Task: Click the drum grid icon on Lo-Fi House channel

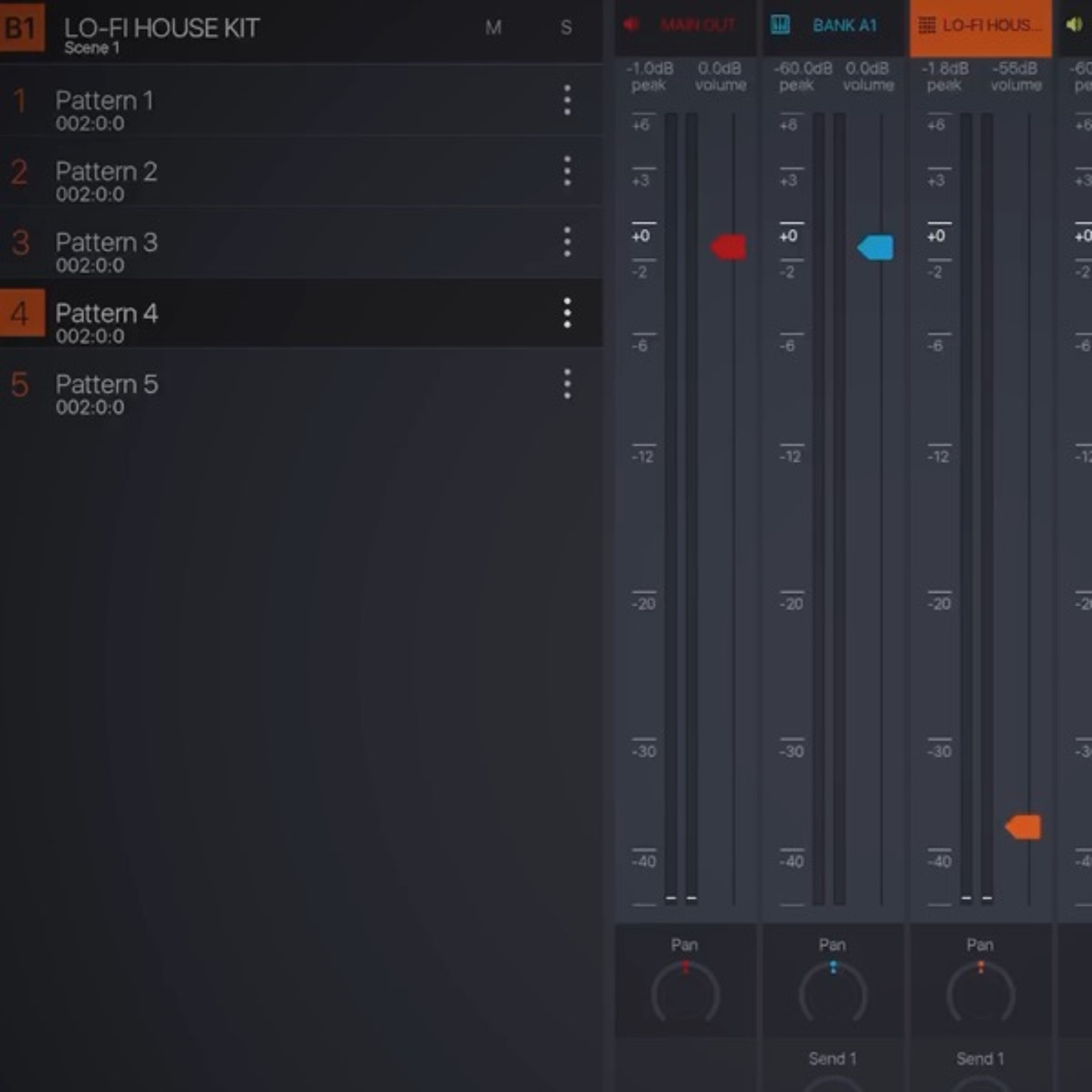Action: pos(927,25)
